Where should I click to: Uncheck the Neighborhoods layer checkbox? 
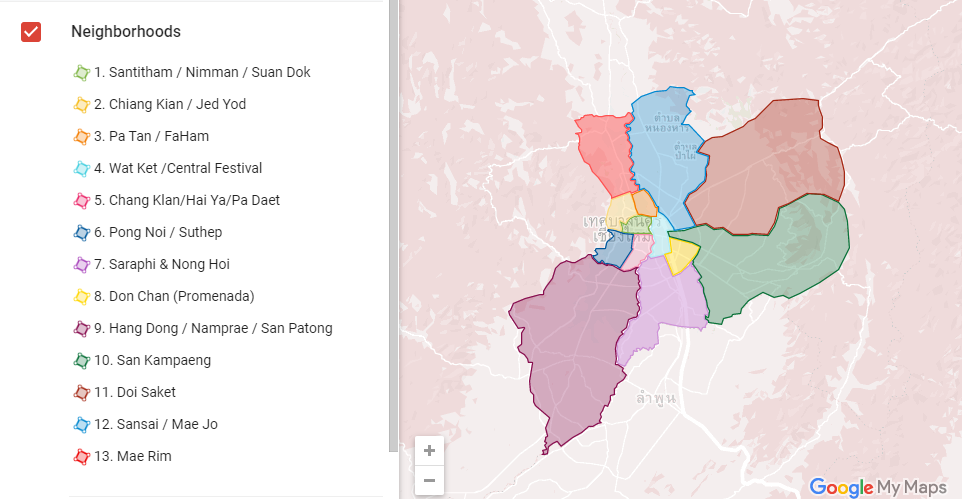(31, 32)
